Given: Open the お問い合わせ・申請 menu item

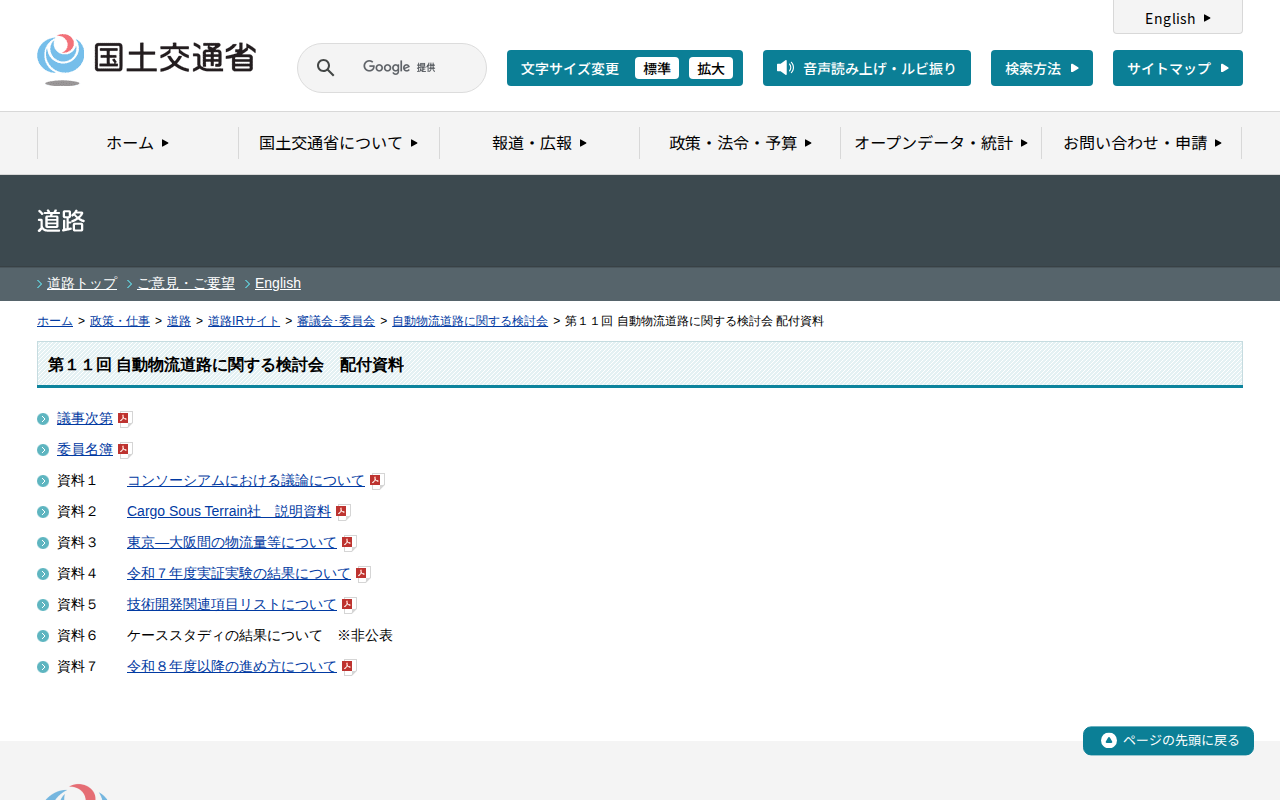Looking at the screenshot, I should click(x=1142, y=143).
